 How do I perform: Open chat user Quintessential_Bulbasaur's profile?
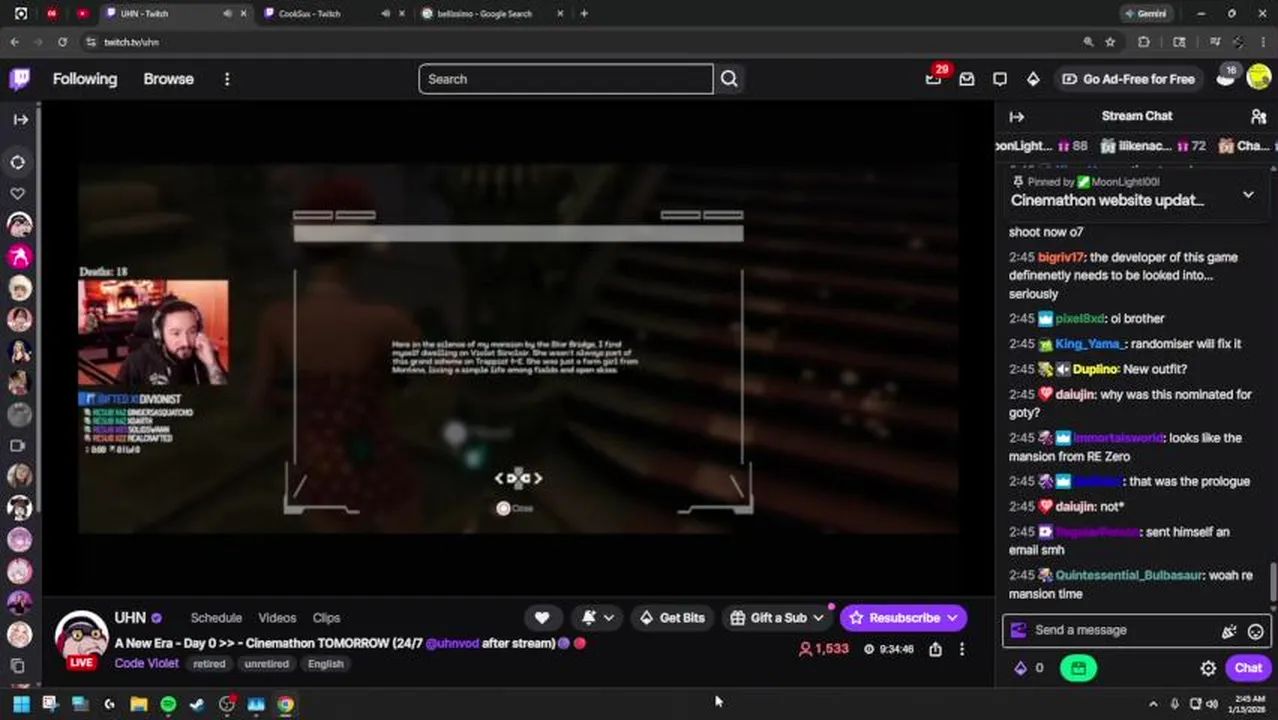pos(1128,575)
